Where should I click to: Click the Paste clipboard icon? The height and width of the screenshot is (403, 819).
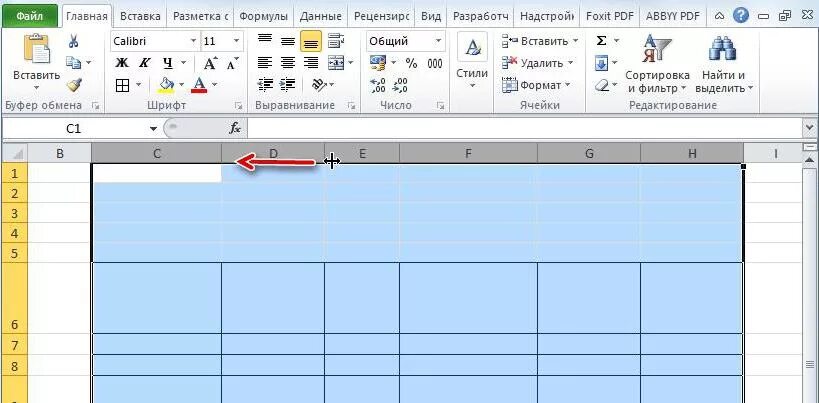coord(37,49)
